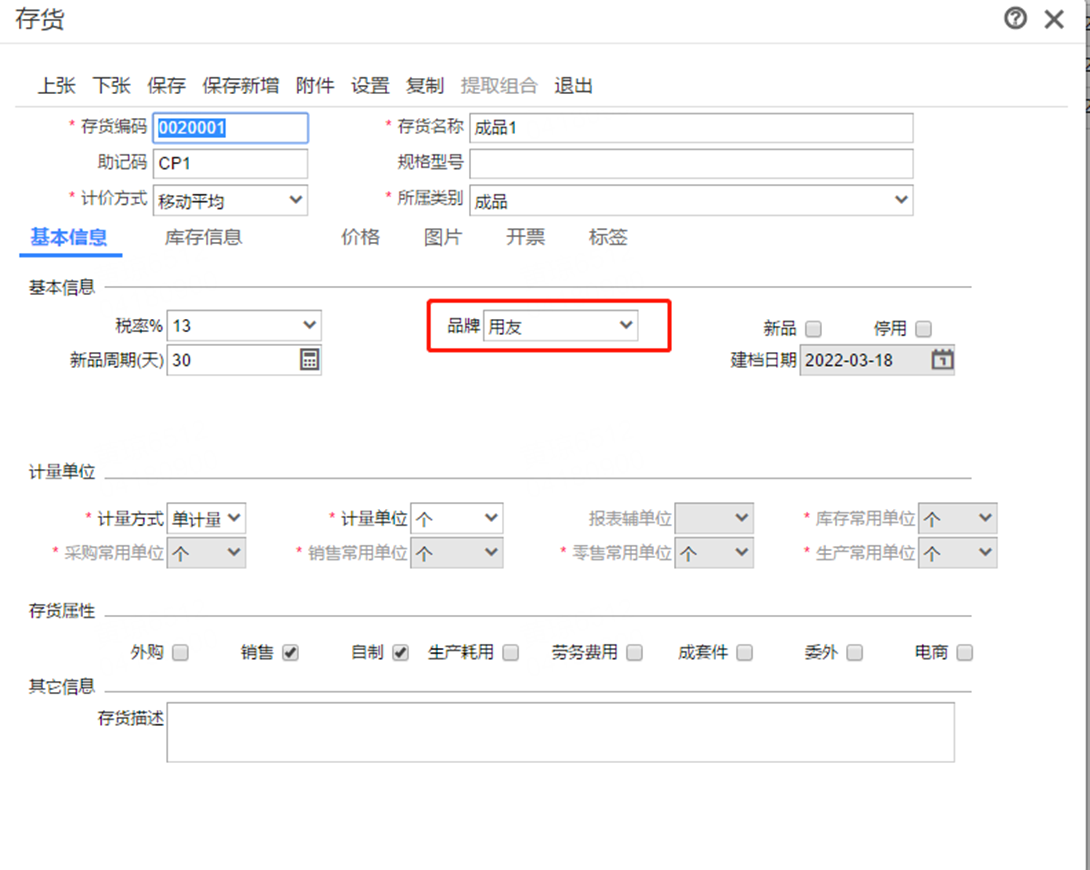The height and width of the screenshot is (870, 1090).
Task: Open the empty 报表辅单位 dropdown
Action: tap(714, 518)
